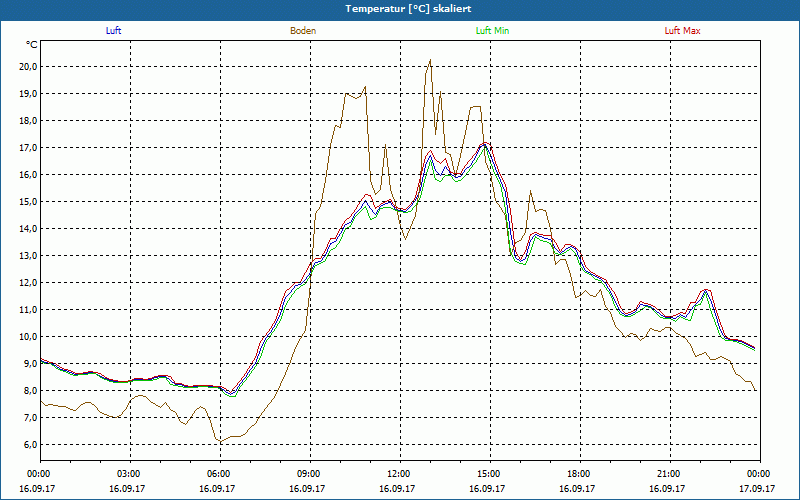
Task: Click the 18,0 y-axis value
Action: click(x=28, y=121)
